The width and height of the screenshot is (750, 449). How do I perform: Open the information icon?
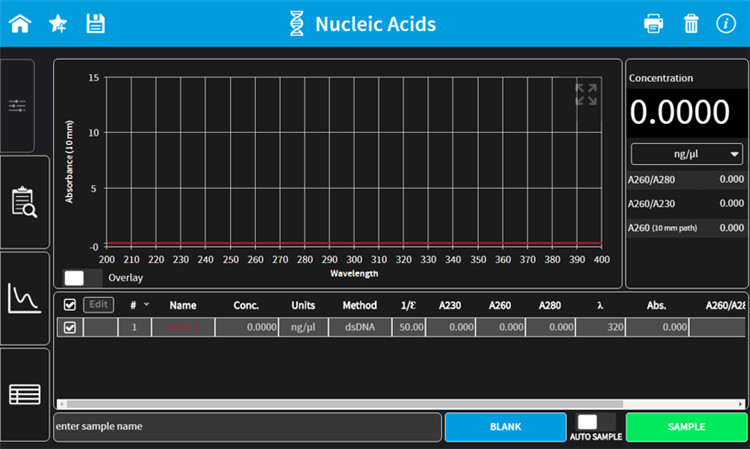click(726, 23)
